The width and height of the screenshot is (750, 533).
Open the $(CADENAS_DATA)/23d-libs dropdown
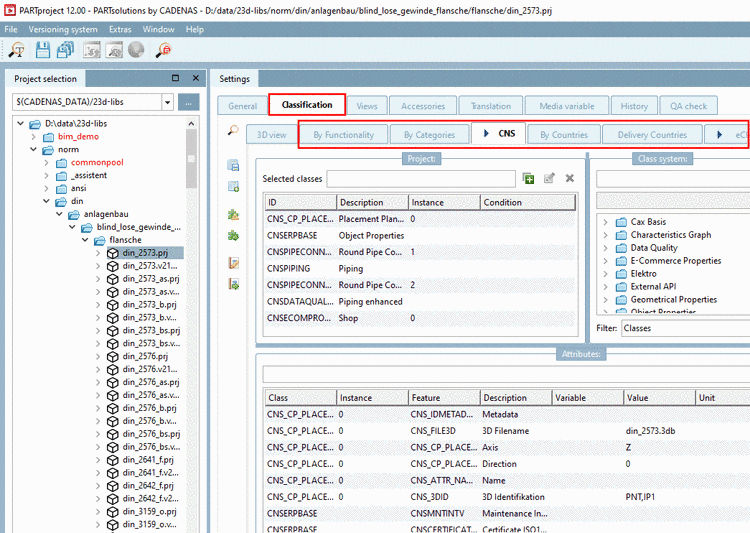[x=166, y=102]
